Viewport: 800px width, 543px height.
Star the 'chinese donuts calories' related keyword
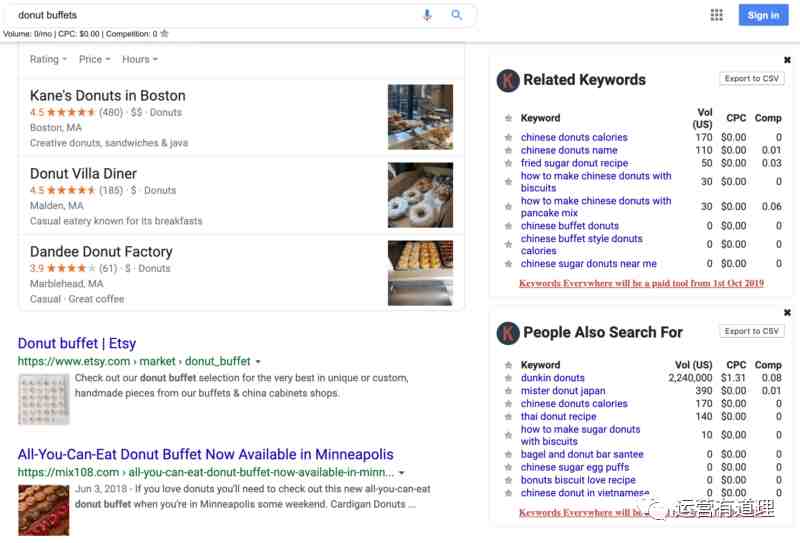(x=508, y=137)
